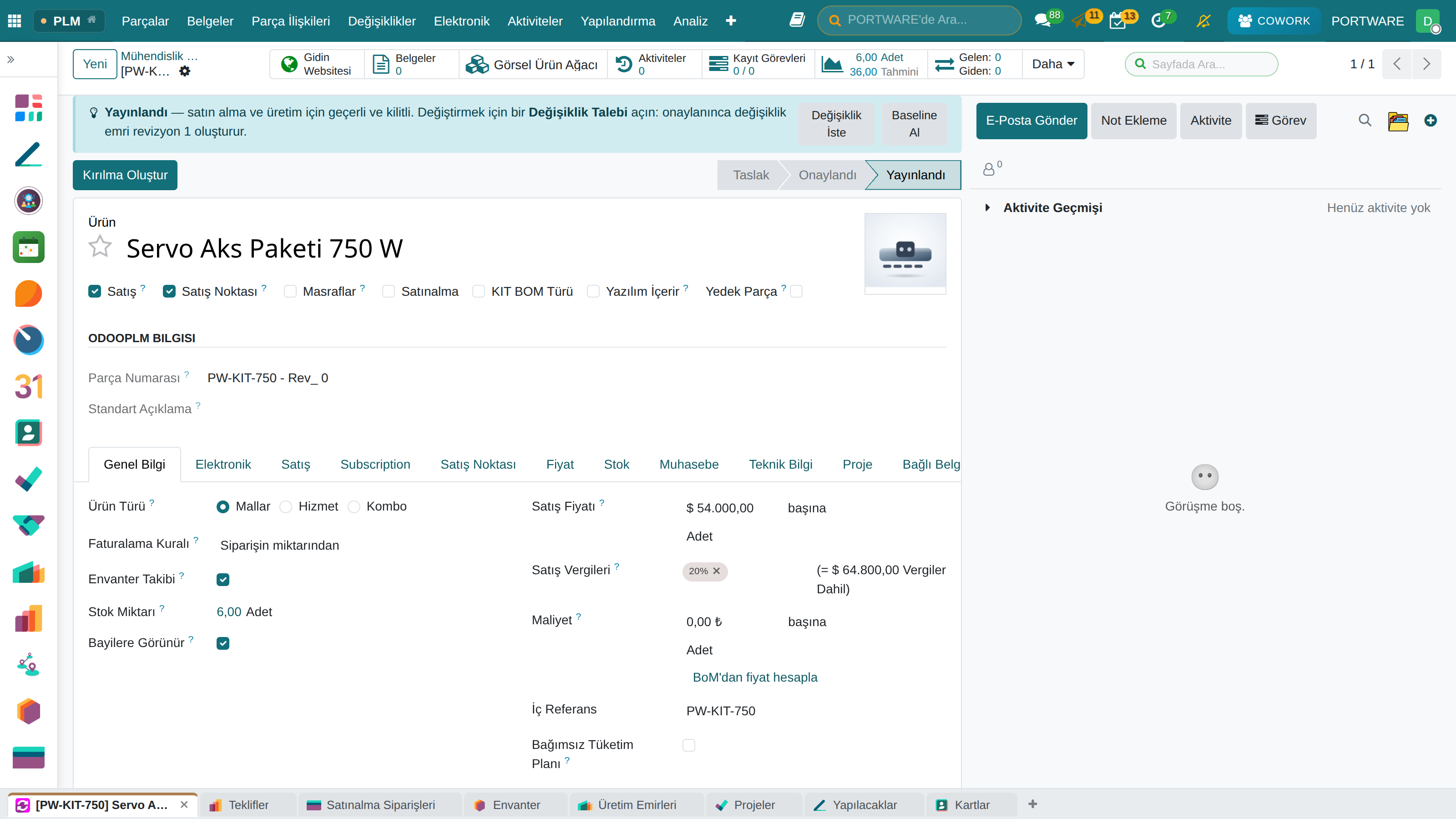Open the orange hexagon inventory sidebar icon
The width and height of the screenshot is (1456, 819).
pyautogui.click(x=28, y=711)
